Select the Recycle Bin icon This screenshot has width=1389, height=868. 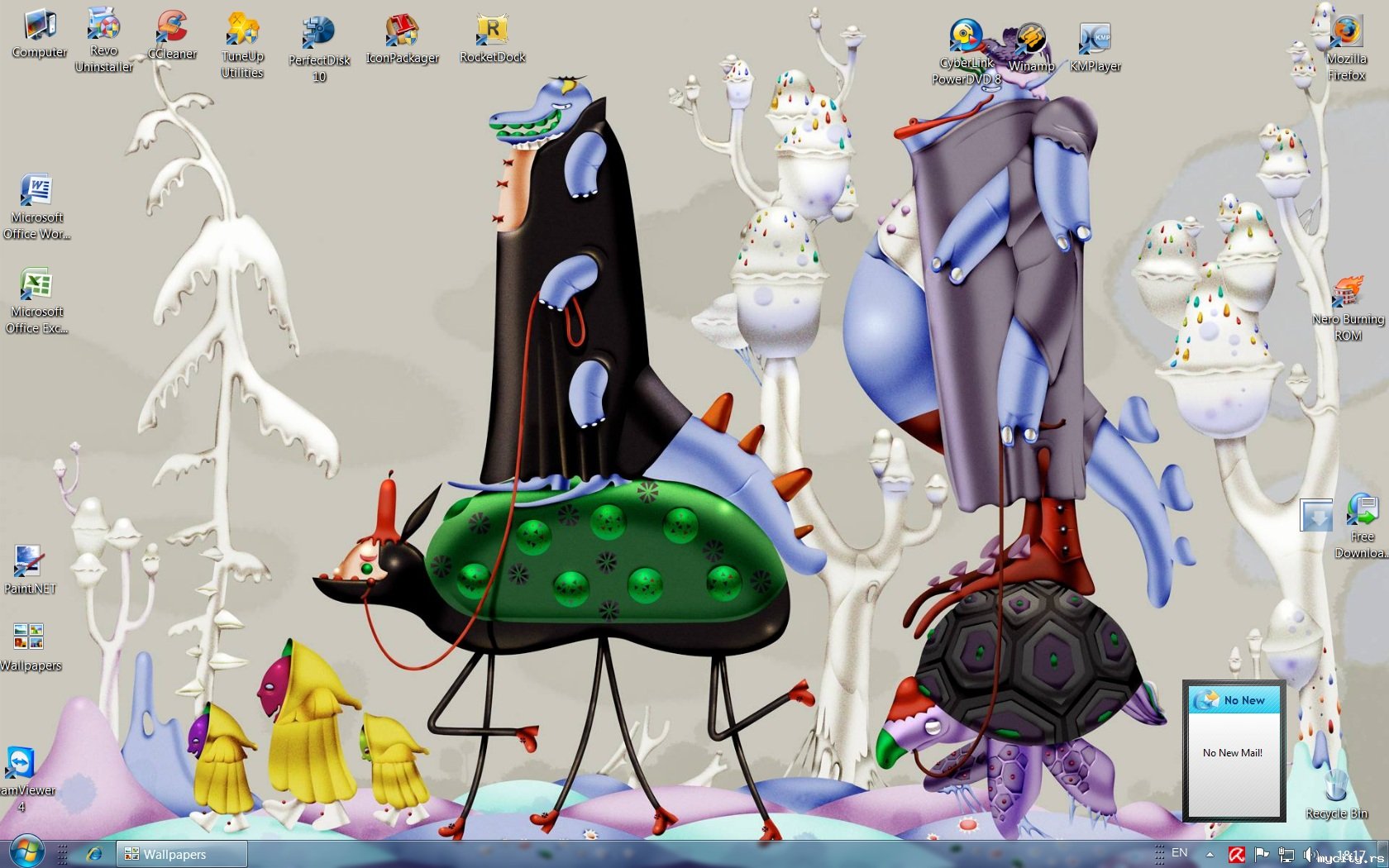[1337, 794]
